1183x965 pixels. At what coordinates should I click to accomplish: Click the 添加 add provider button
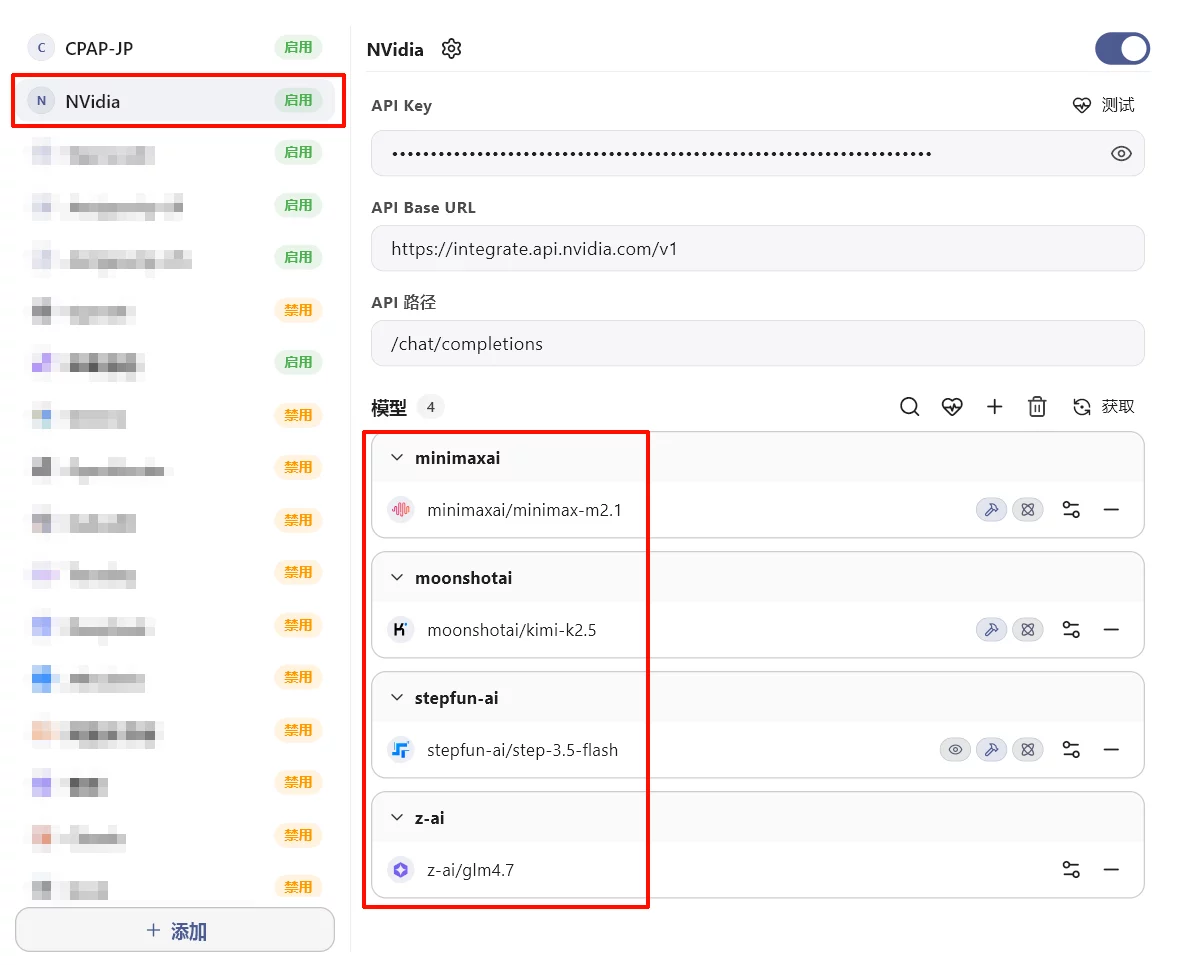175,931
